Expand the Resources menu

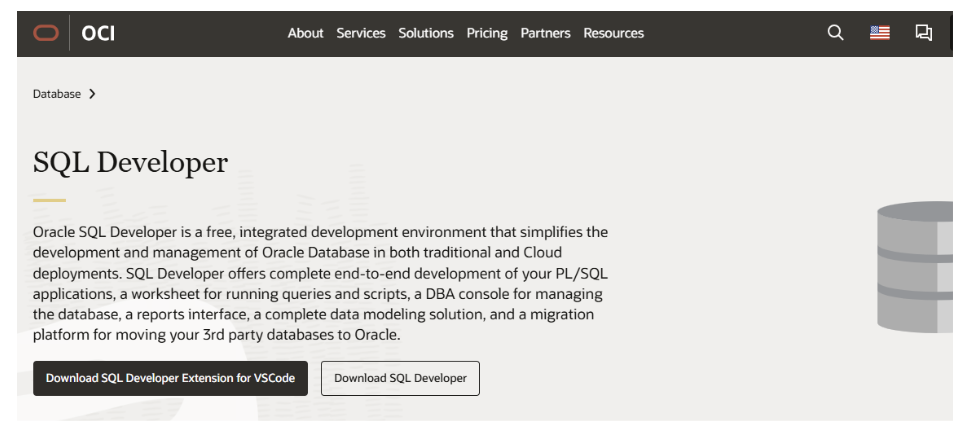click(x=613, y=33)
